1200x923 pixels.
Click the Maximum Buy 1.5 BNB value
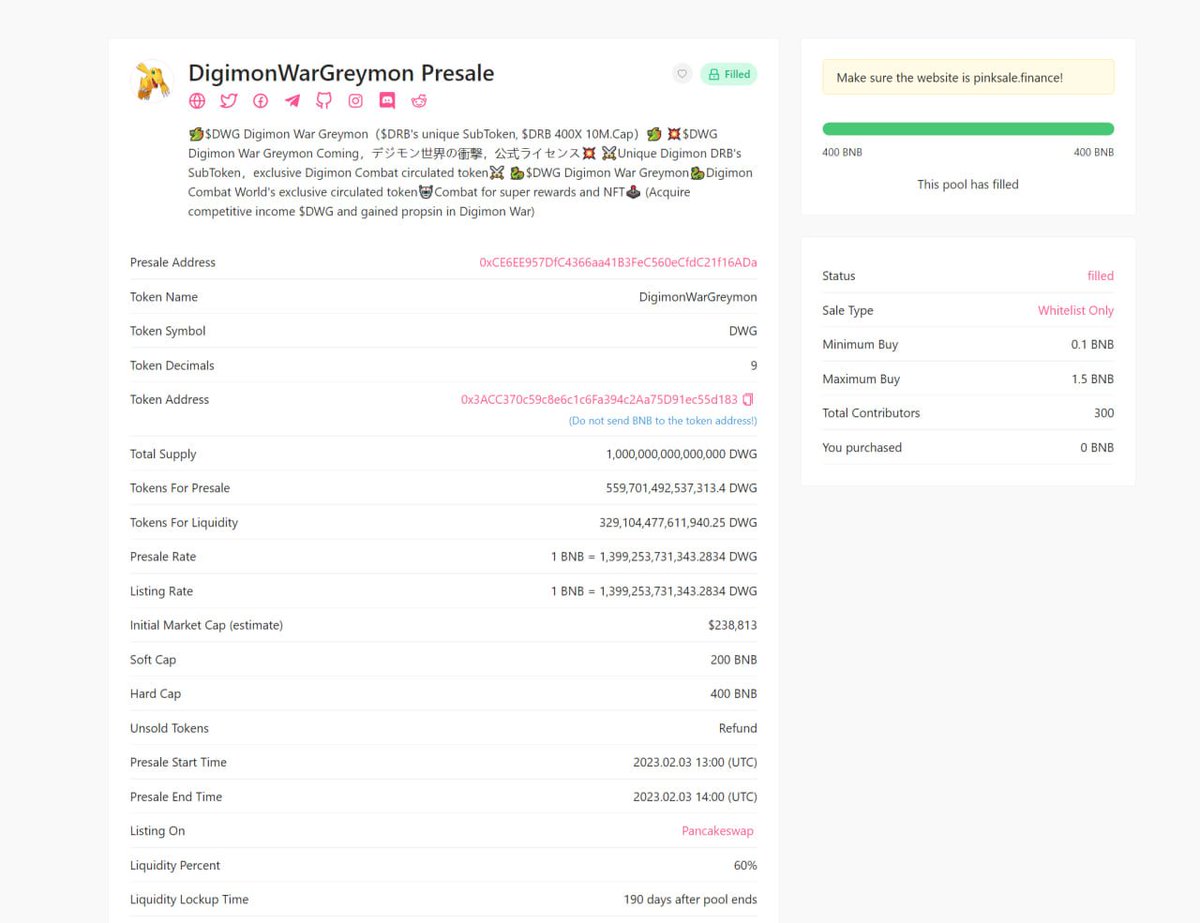tap(1092, 379)
